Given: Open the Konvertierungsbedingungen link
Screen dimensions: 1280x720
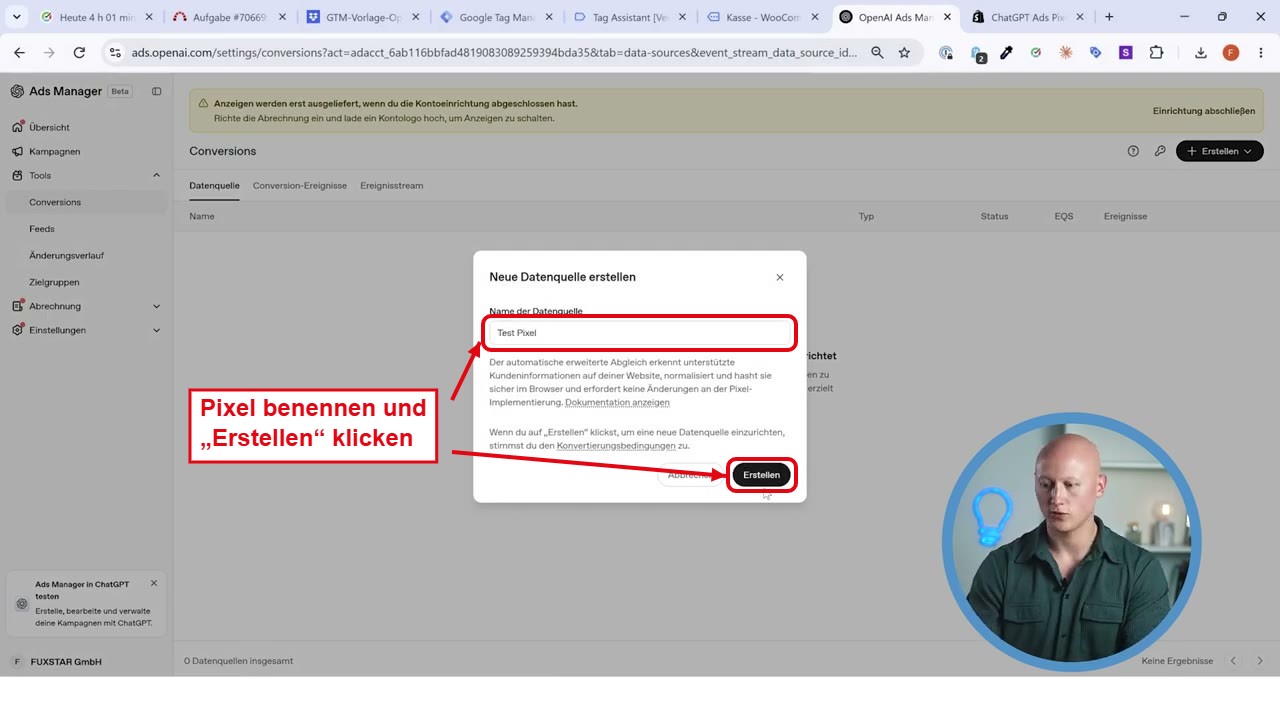Looking at the screenshot, I should click(616, 446).
